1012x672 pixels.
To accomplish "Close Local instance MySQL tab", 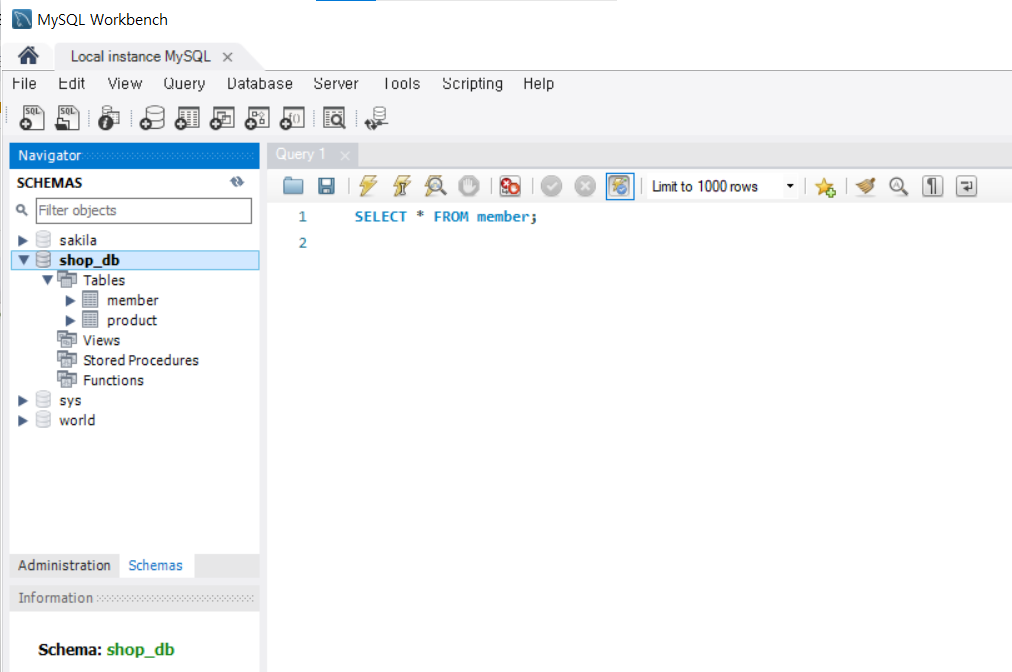I will coord(227,57).
